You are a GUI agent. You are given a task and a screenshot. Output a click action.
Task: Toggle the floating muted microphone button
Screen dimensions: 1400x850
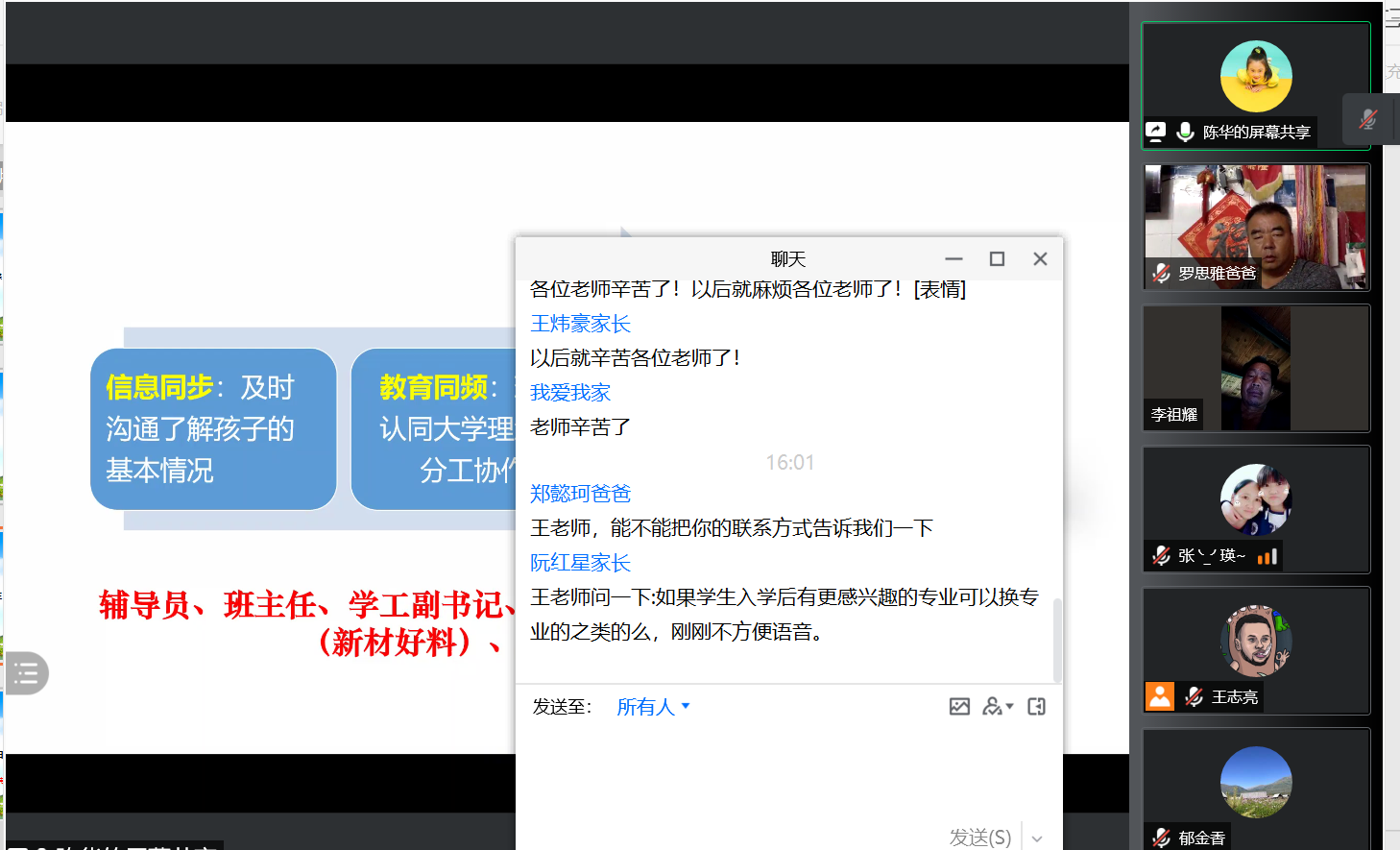click(x=1368, y=119)
